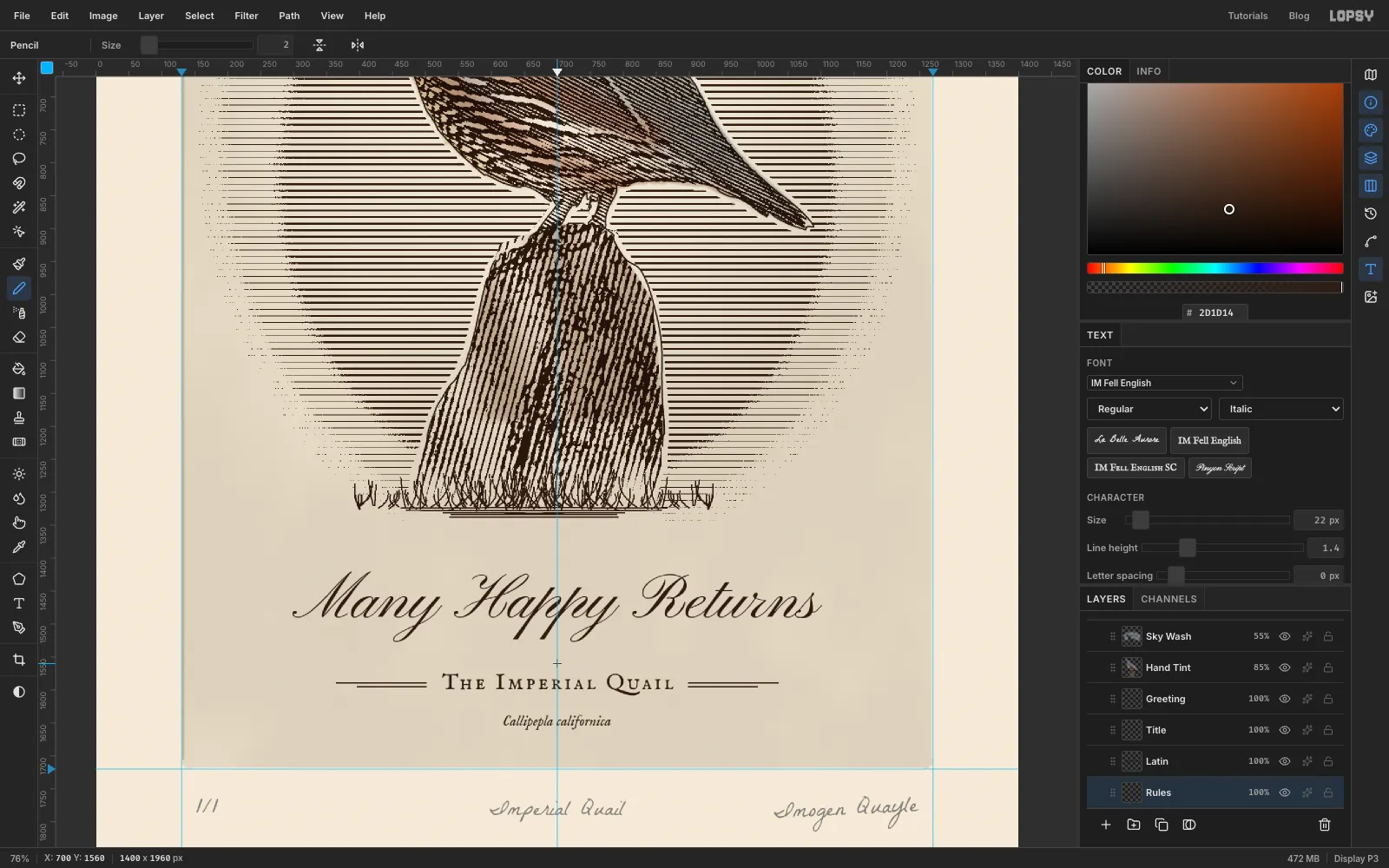Screen dimensions: 1389x868
Task: Select the Lasso tool
Action: 19,159
